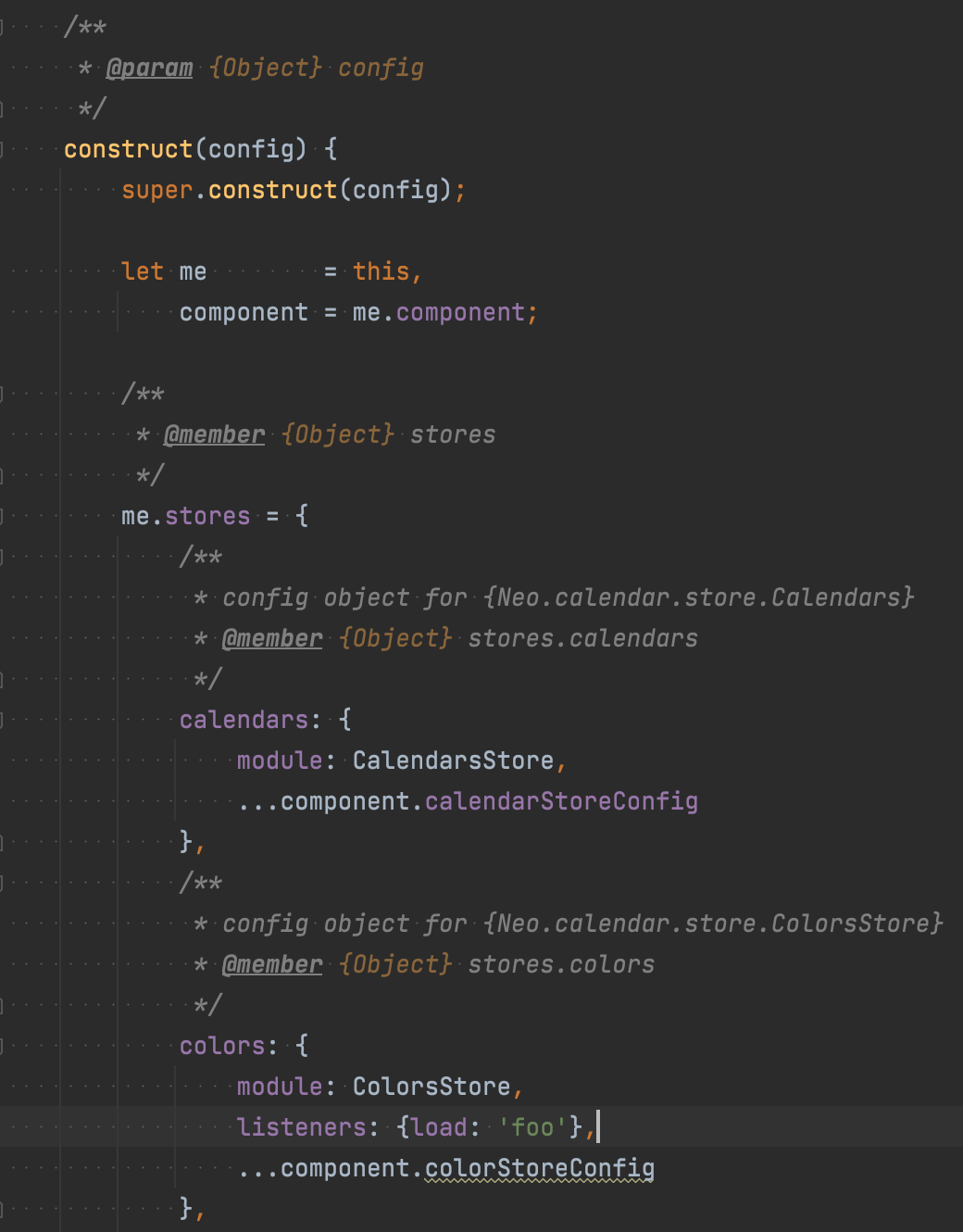
Task: Click the component variable being declared
Action: [244, 312]
